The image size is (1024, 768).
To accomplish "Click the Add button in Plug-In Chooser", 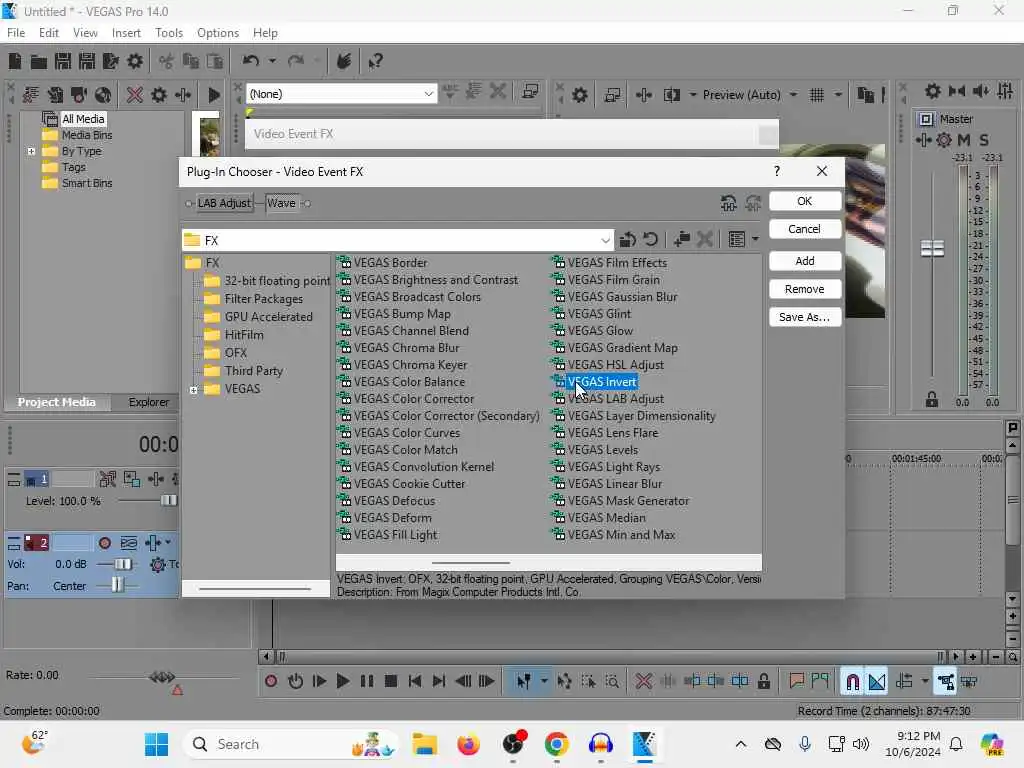I will [x=805, y=261].
